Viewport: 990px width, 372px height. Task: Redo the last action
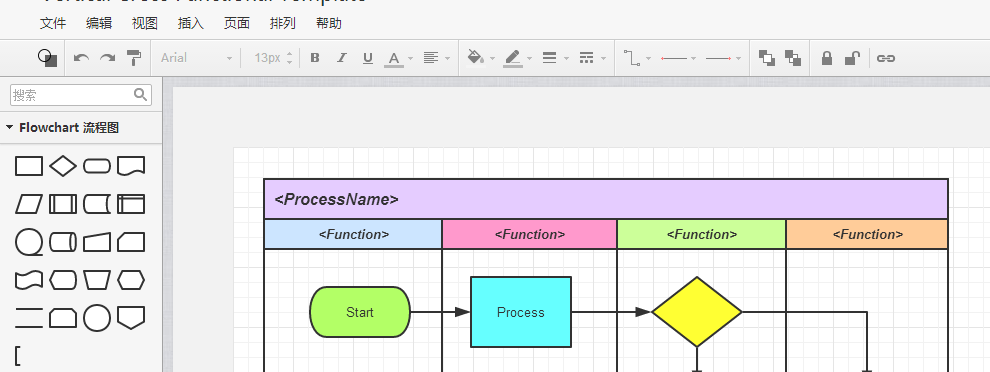tap(107, 58)
